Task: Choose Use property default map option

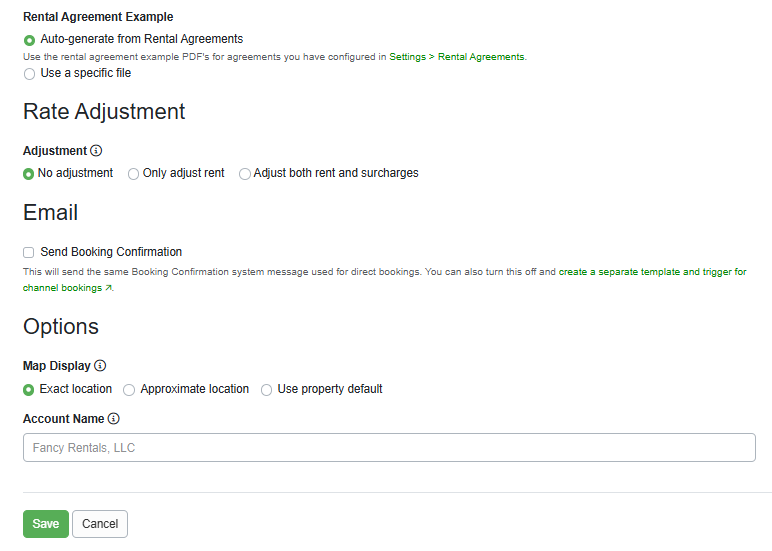Action: (x=266, y=390)
